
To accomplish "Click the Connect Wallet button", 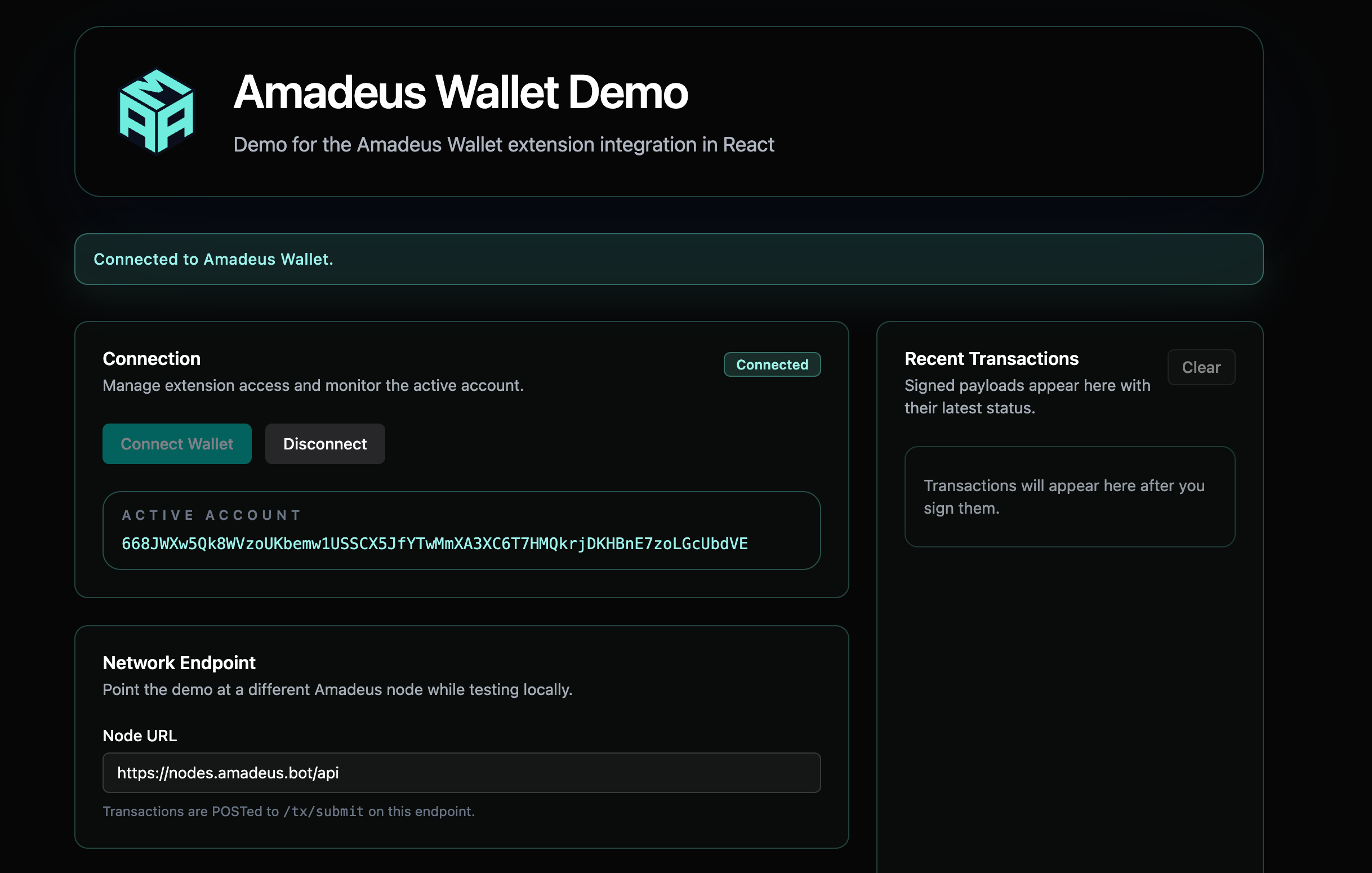I will point(177,444).
